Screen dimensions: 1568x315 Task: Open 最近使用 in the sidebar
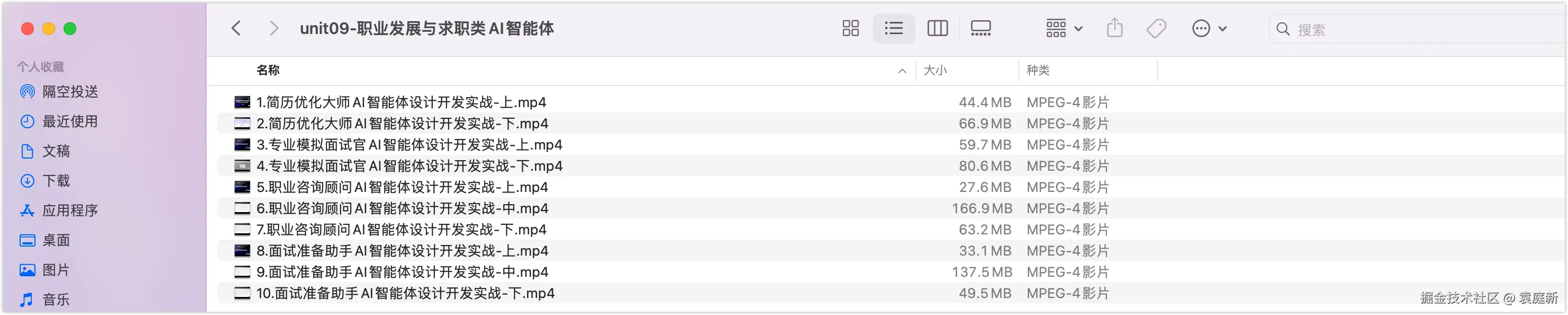[x=70, y=121]
